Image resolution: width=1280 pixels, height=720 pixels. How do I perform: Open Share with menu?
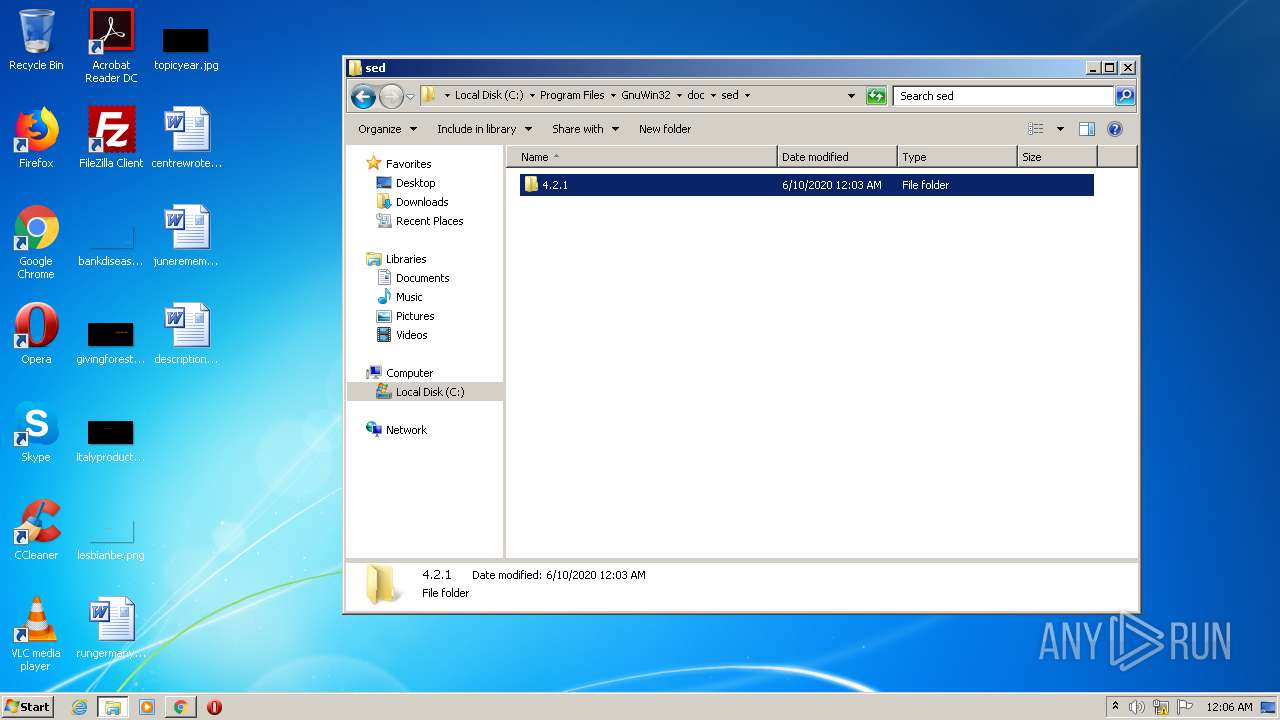pyautogui.click(x=585, y=129)
